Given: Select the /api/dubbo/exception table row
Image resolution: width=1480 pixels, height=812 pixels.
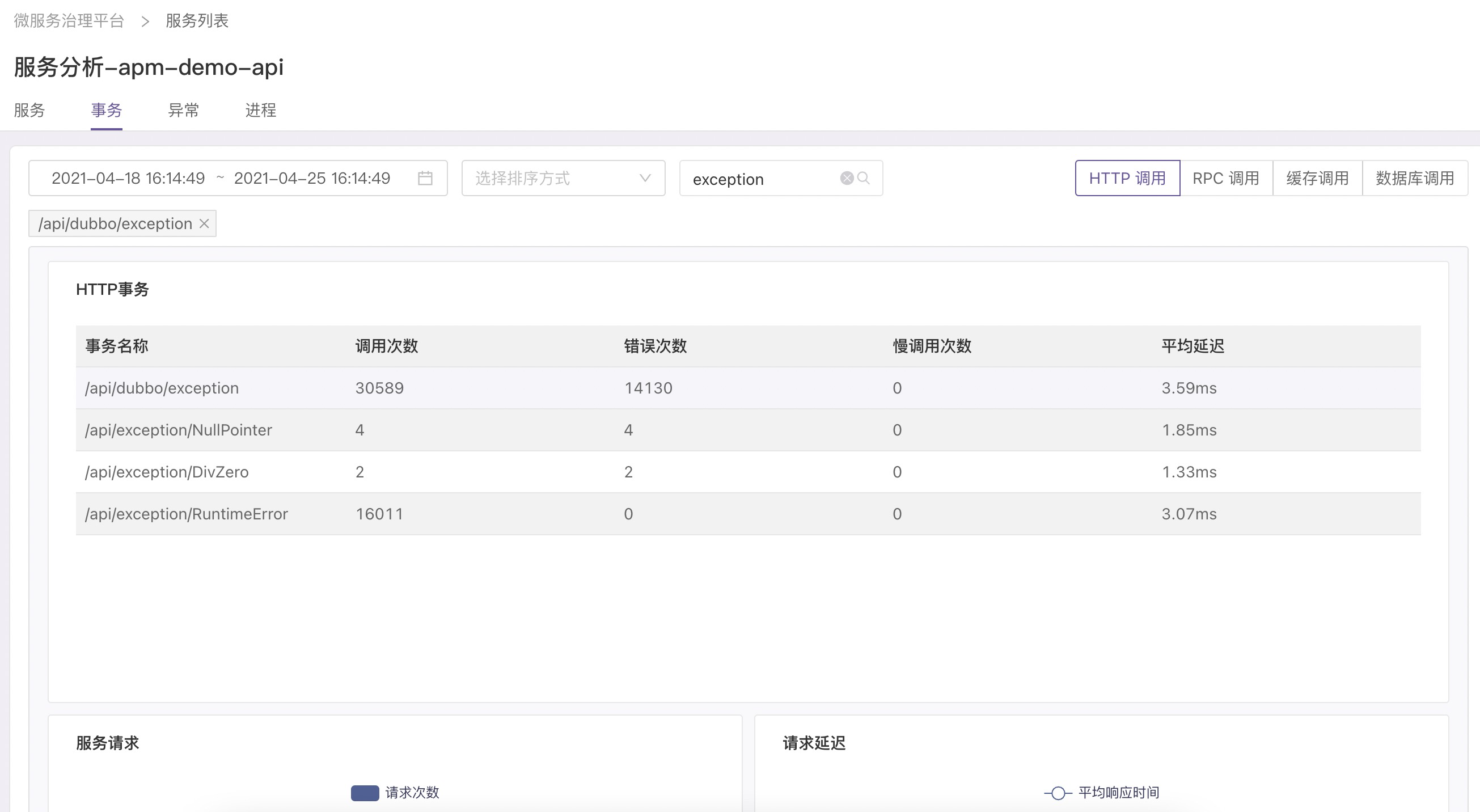Looking at the screenshot, I should click(x=748, y=388).
